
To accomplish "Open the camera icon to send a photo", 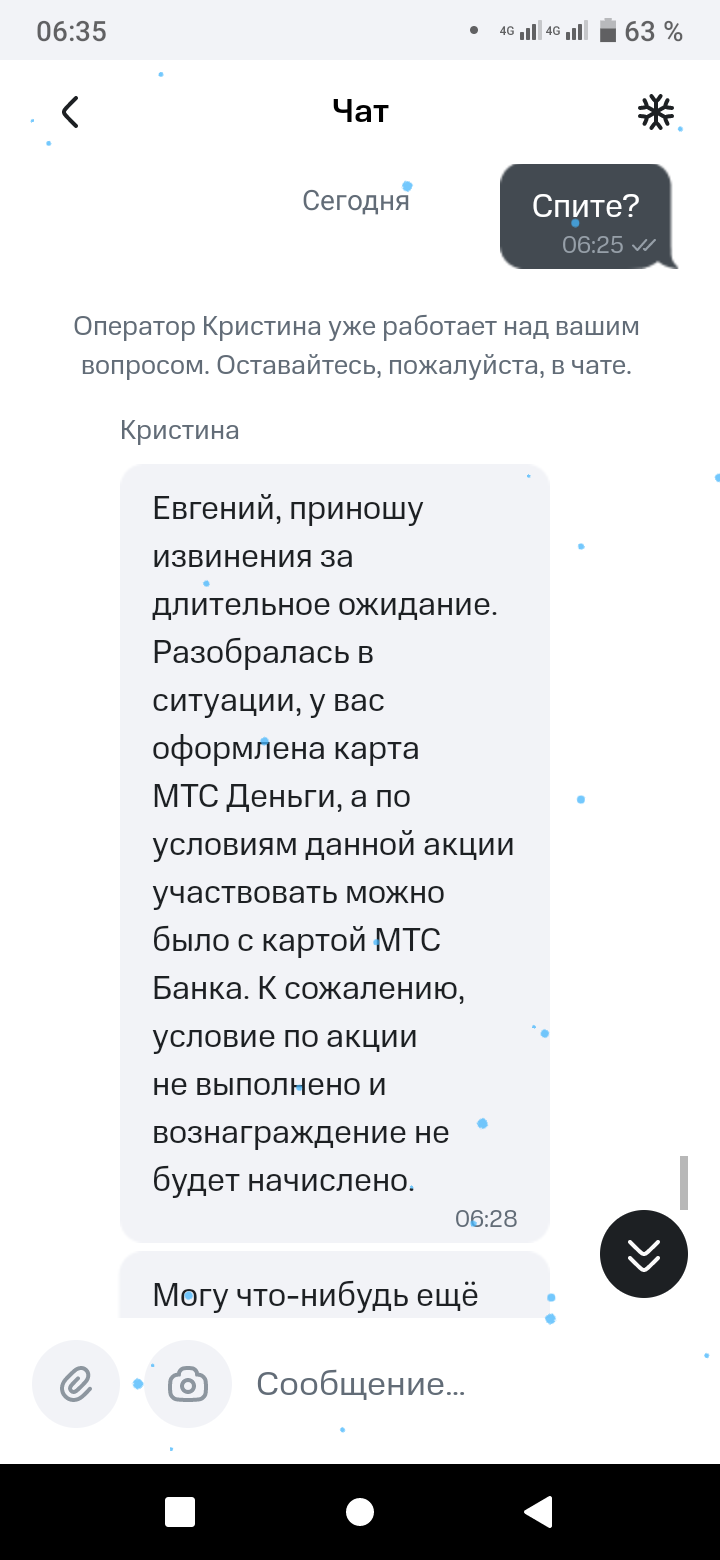I will (188, 1384).
